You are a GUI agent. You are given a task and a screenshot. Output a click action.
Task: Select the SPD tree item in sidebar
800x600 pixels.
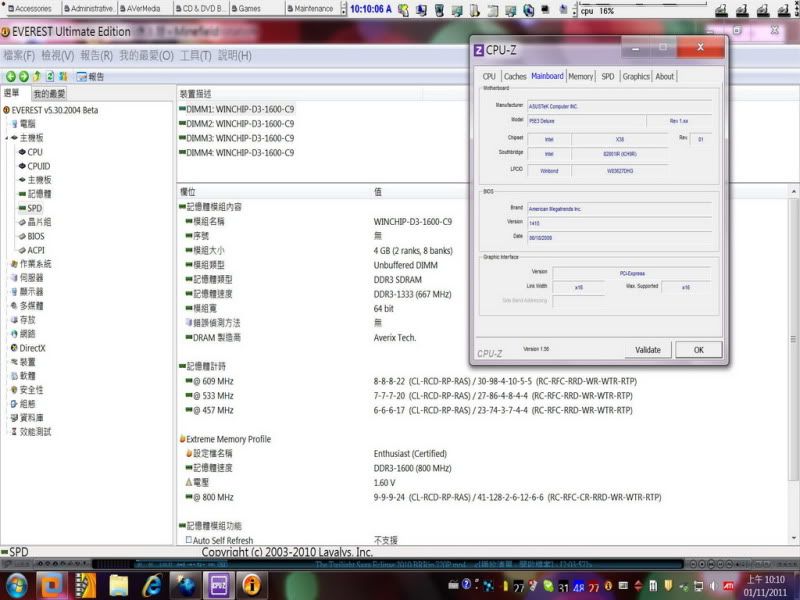(x=31, y=208)
